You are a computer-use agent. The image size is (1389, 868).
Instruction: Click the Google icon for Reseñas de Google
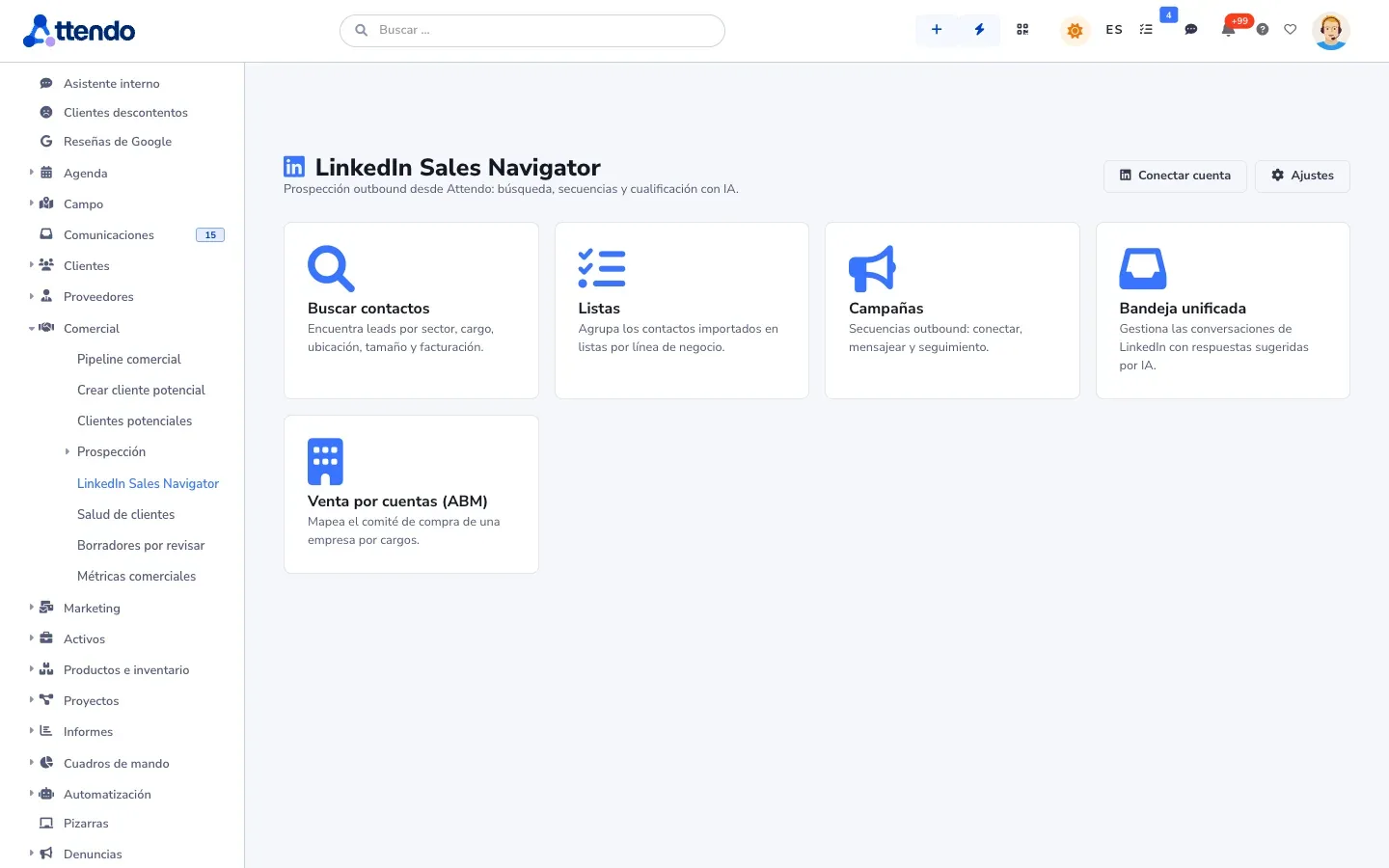(46, 142)
